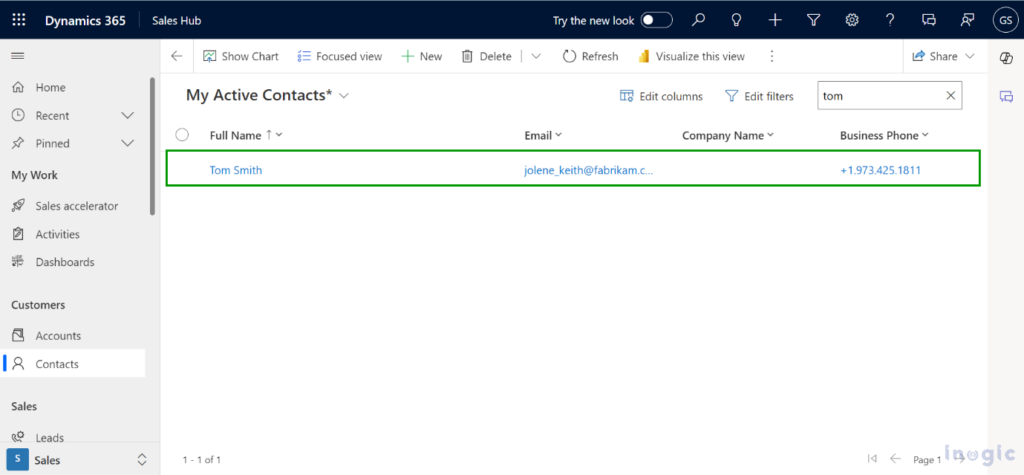Viewport: 1024px width, 475px height.
Task: Open the lightbulb assistant icon
Action: point(736,20)
